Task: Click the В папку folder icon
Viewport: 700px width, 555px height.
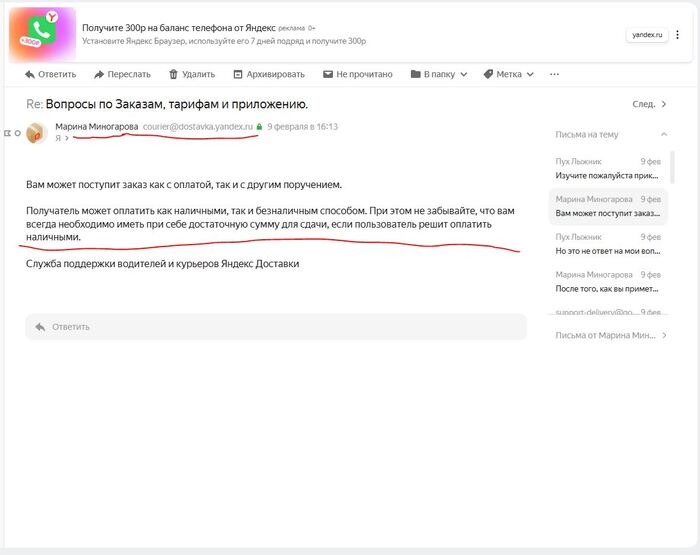Action: (416, 74)
